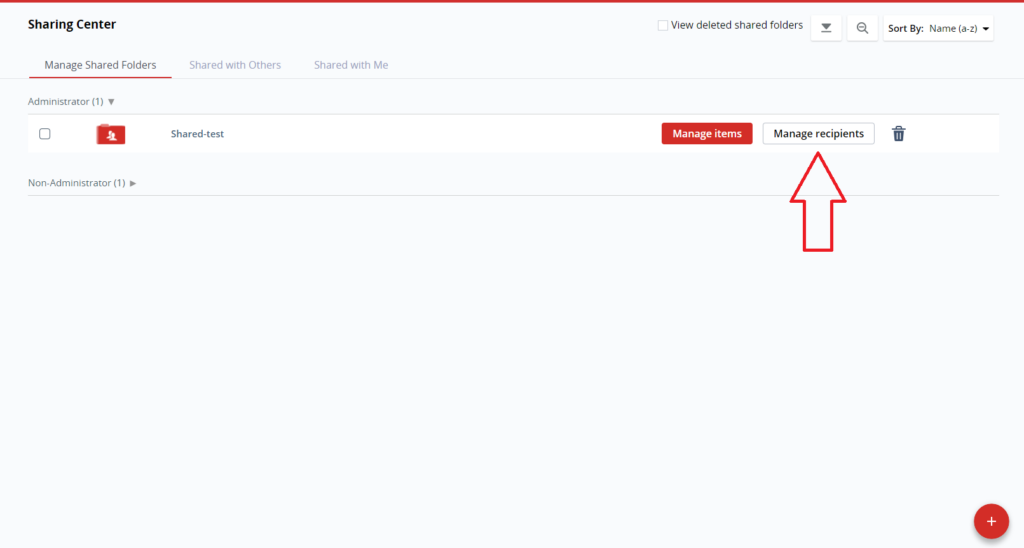Click the zoom out magnifier icon

point(862,28)
